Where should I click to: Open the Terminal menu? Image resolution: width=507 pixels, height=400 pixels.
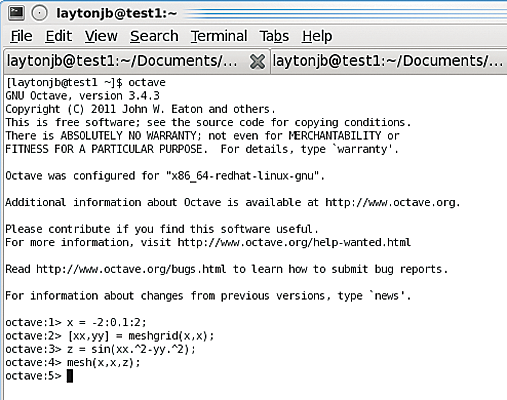(x=219, y=36)
